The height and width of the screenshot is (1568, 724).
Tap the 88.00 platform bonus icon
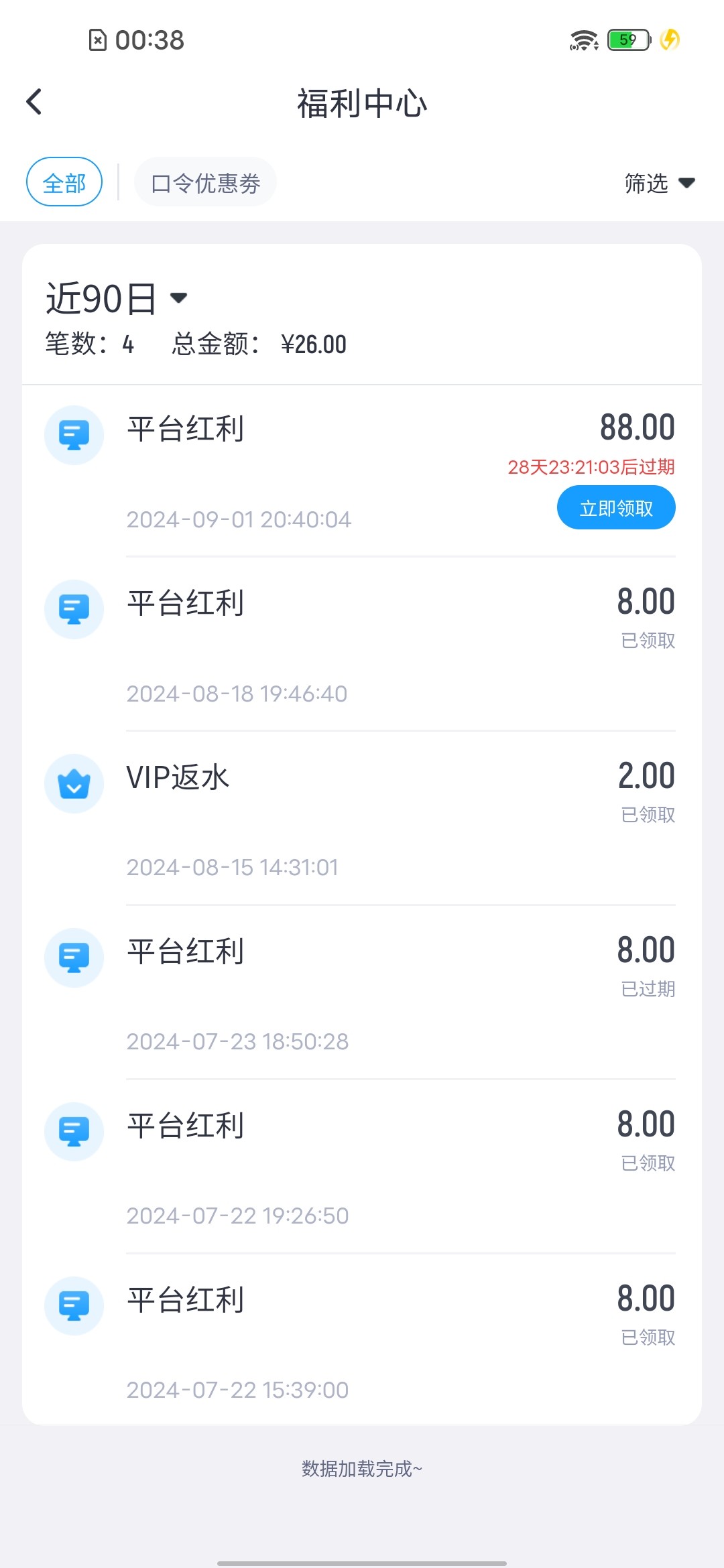74,435
